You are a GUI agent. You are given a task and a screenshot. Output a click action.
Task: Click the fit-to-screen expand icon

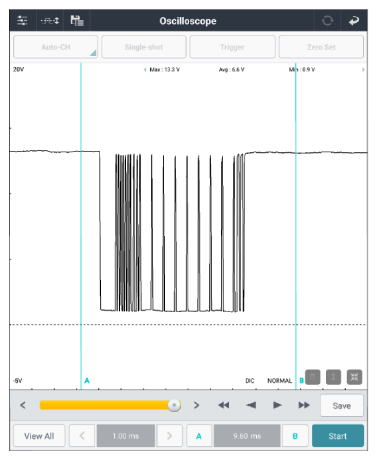tap(354, 377)
